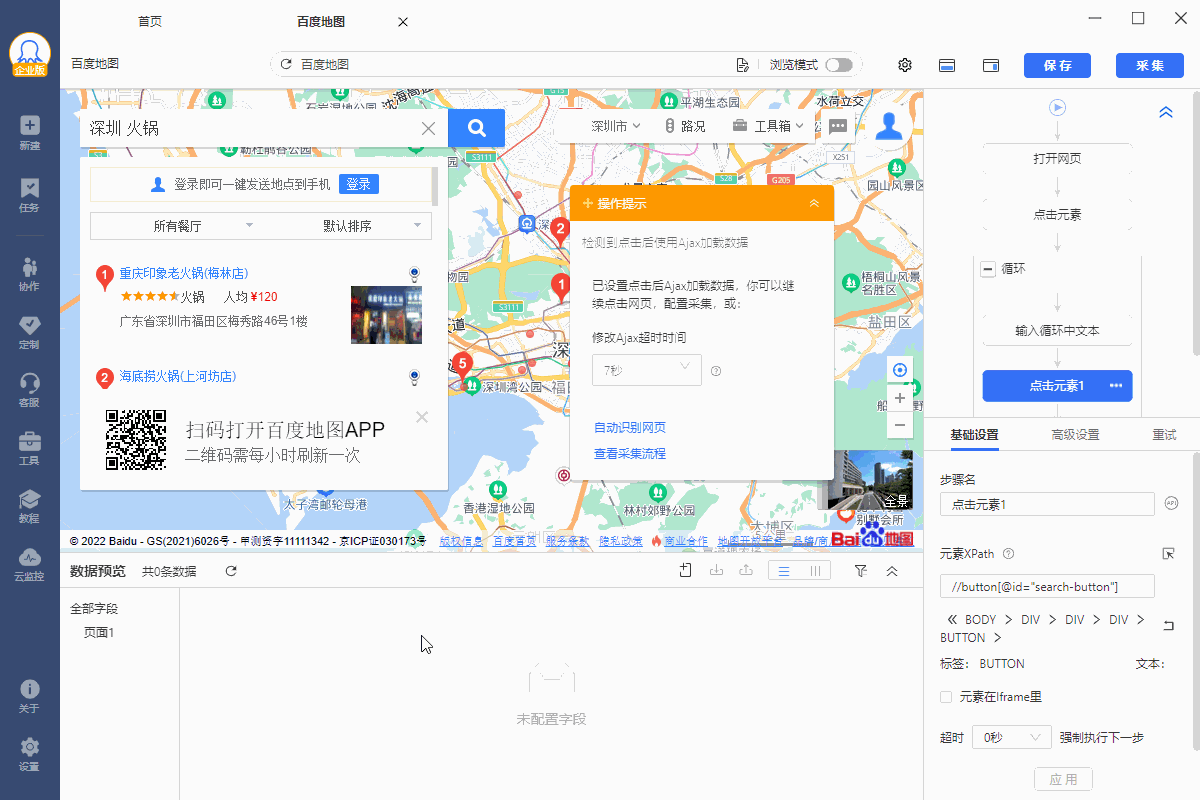
Task: Click the 自动识别网页 link
Action: pyautogui.click(x=630, y=427)
